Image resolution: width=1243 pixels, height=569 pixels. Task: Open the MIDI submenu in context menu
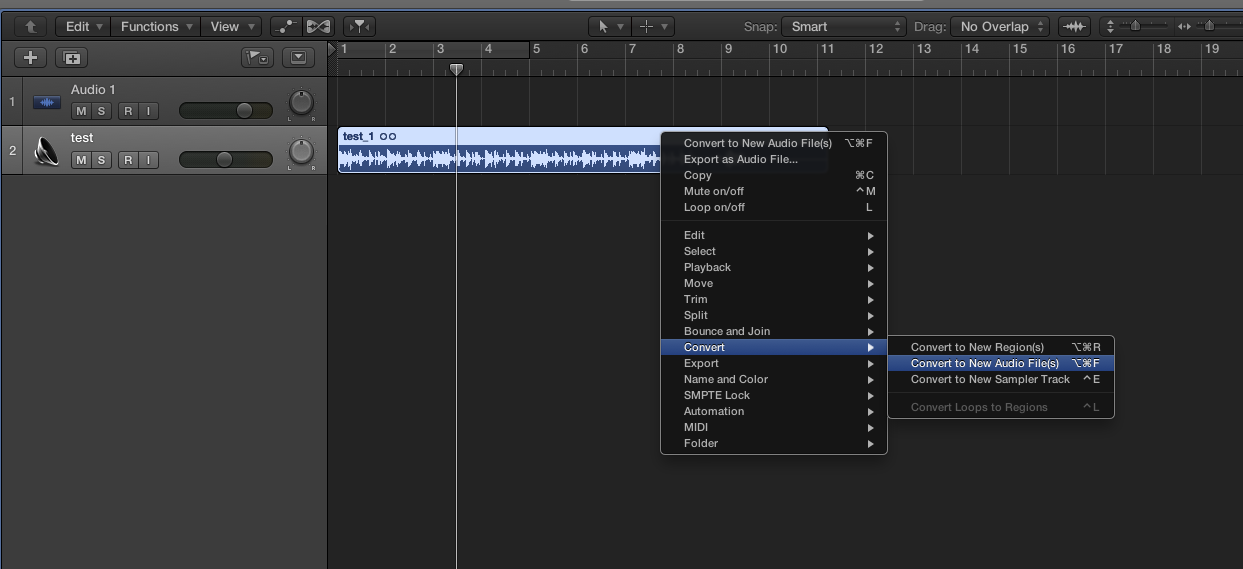(x=774, y=428)
